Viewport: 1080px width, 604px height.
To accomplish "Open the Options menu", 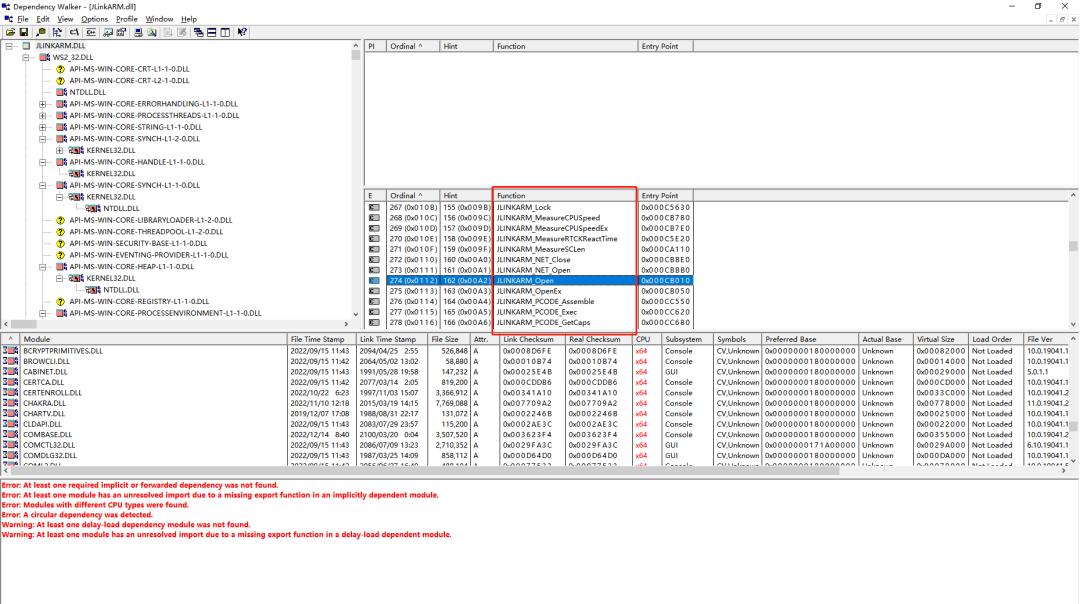I will pos(94,19).
